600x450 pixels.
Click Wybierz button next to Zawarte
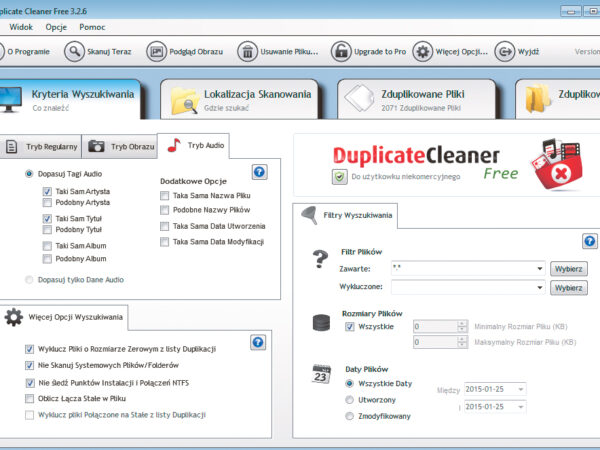pos(568,269)
